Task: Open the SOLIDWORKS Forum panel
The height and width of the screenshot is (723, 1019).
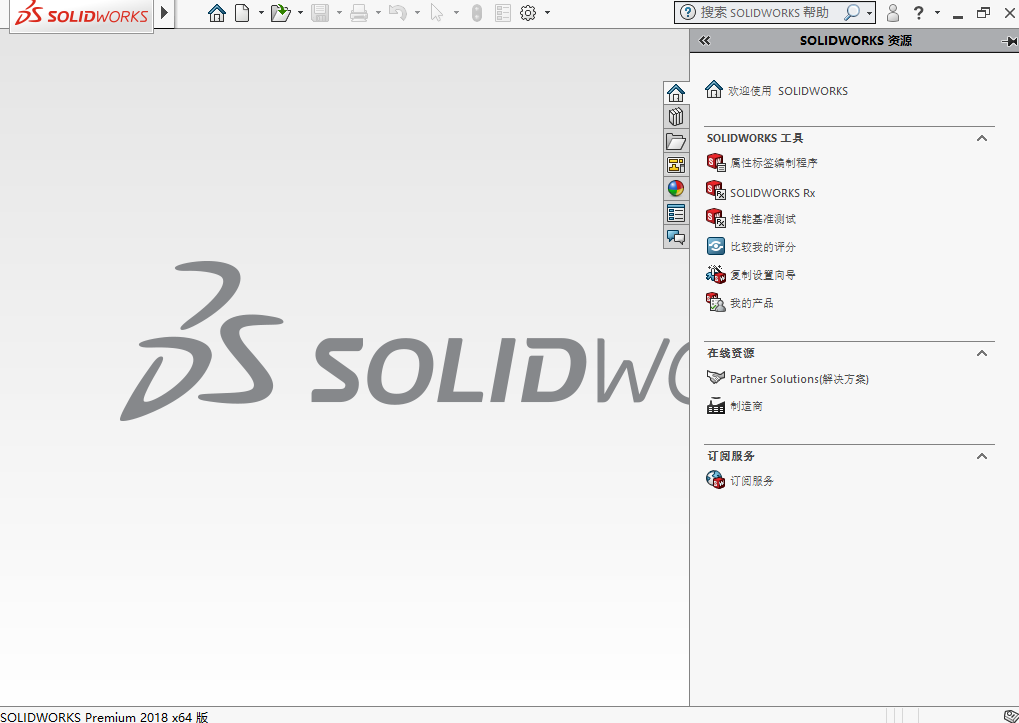Action: [x=675, y=237]
